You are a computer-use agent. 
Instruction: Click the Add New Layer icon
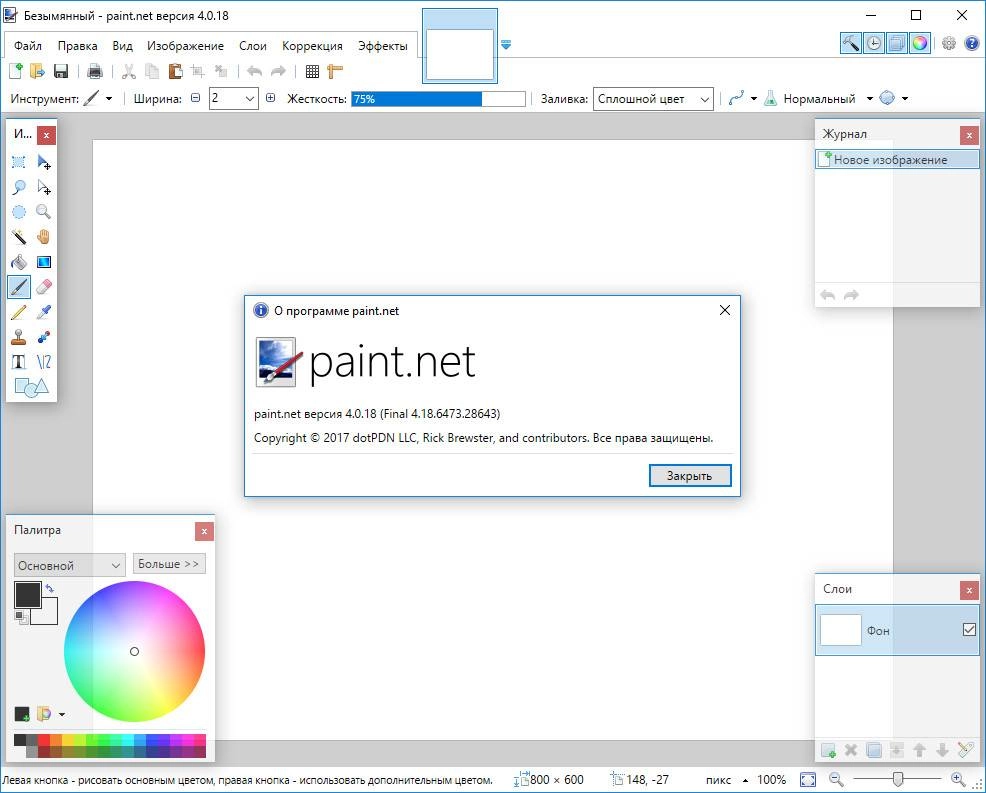tap(828, 750)
